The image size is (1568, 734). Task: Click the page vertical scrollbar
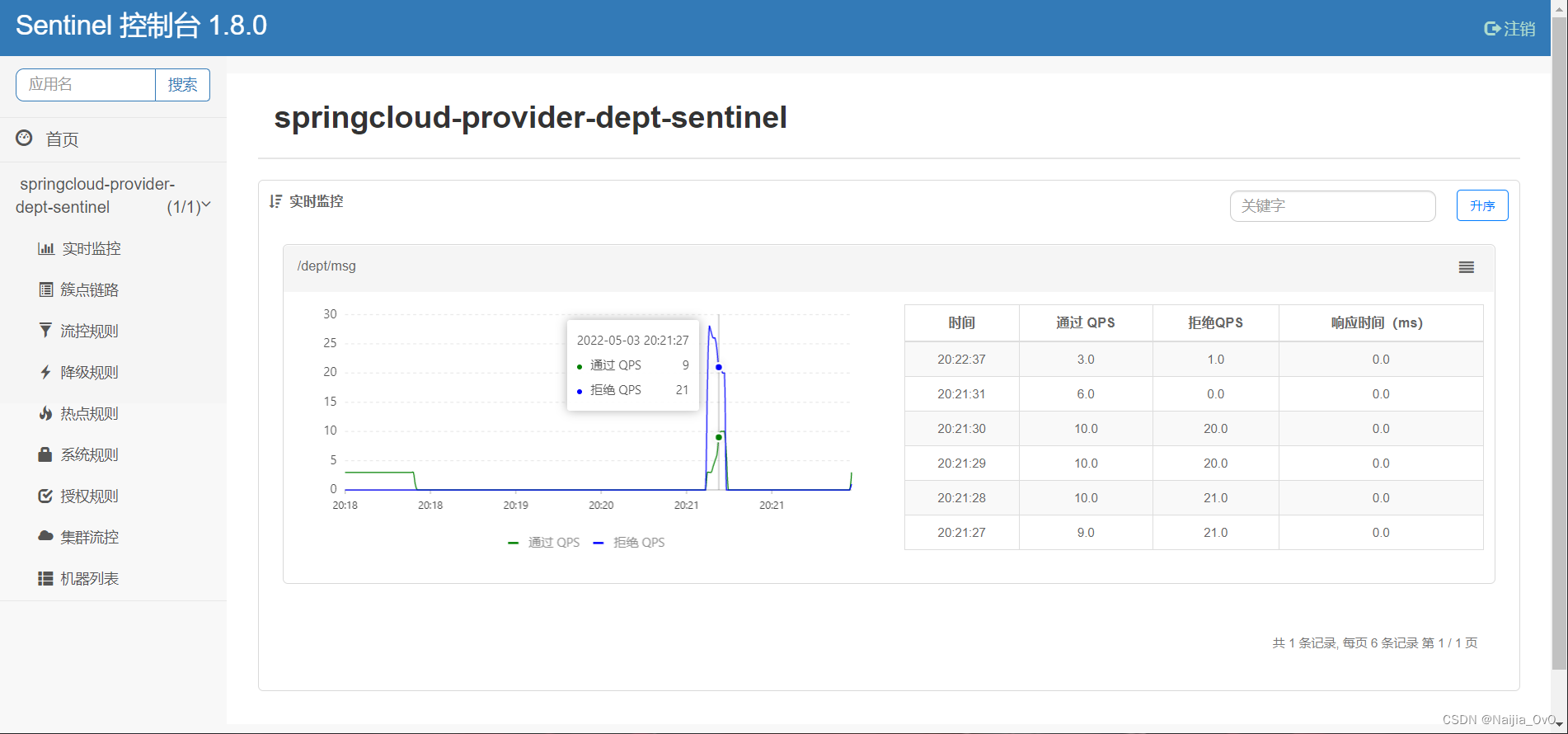[x=1559, y=342]
